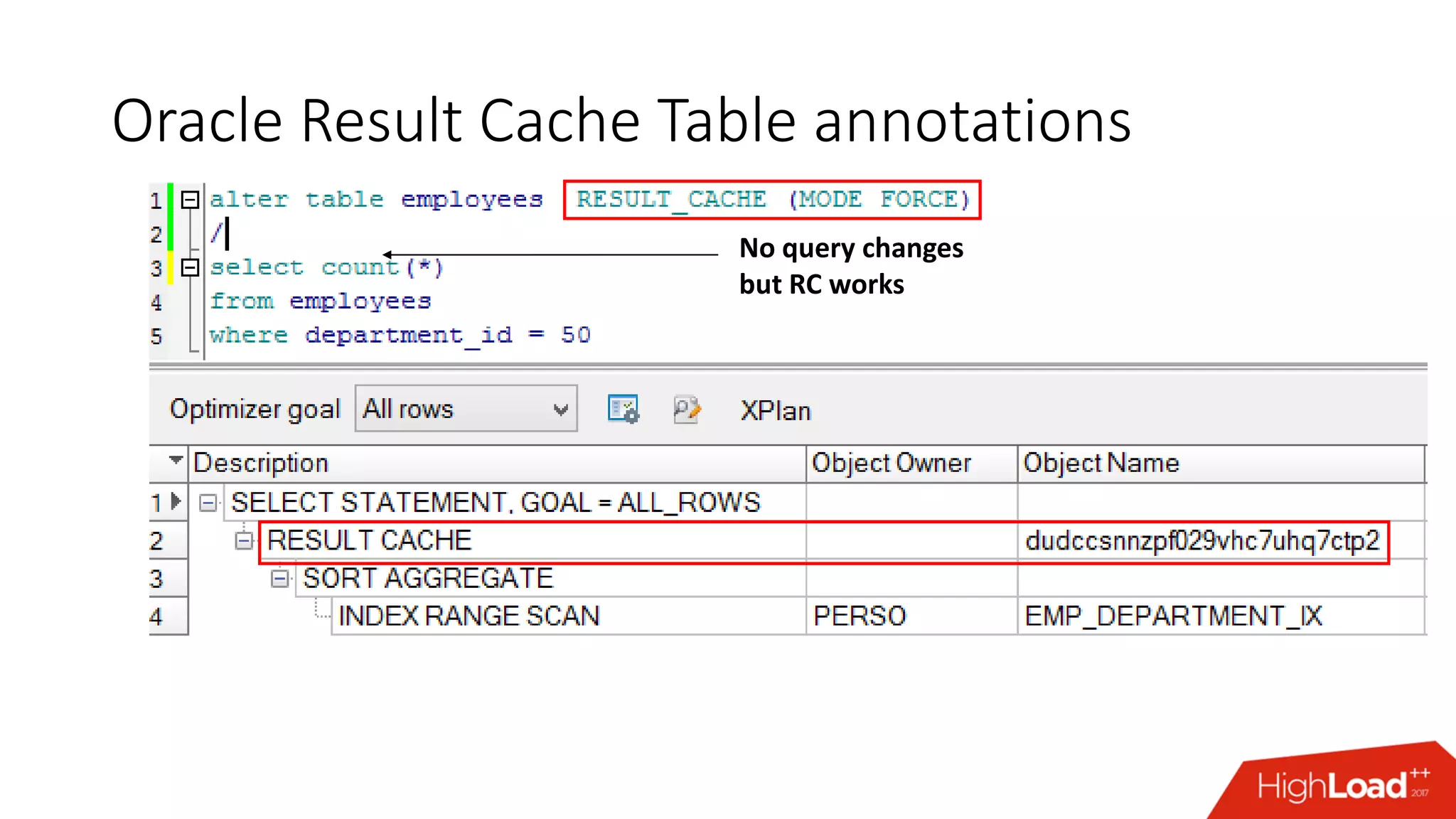The image size is (1456, 819).
Task: Click the Object Name column header
Action: click(1221, 464)
